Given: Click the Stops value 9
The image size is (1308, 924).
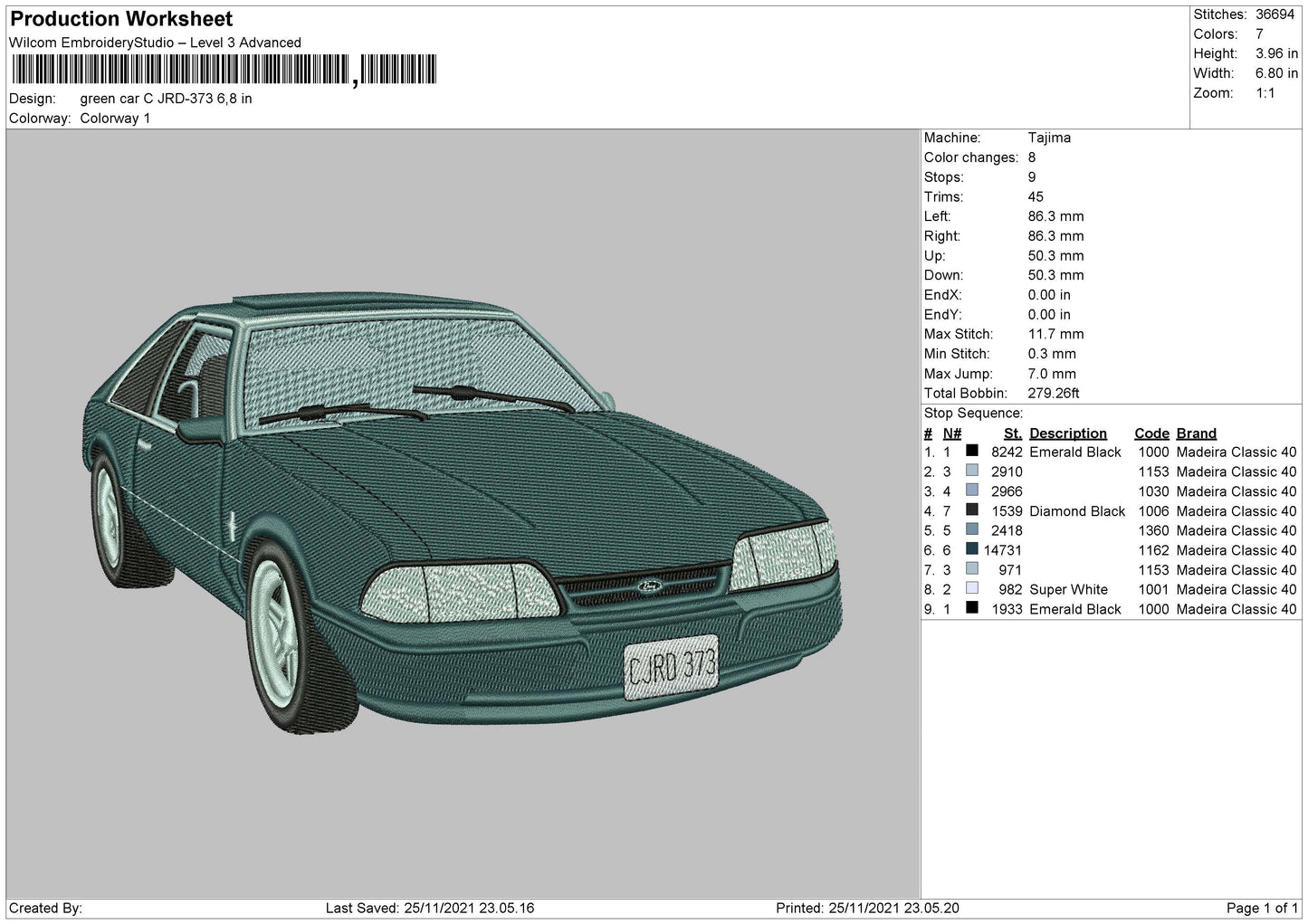Looking at the screenshot, I should [x=1032, y=177].
